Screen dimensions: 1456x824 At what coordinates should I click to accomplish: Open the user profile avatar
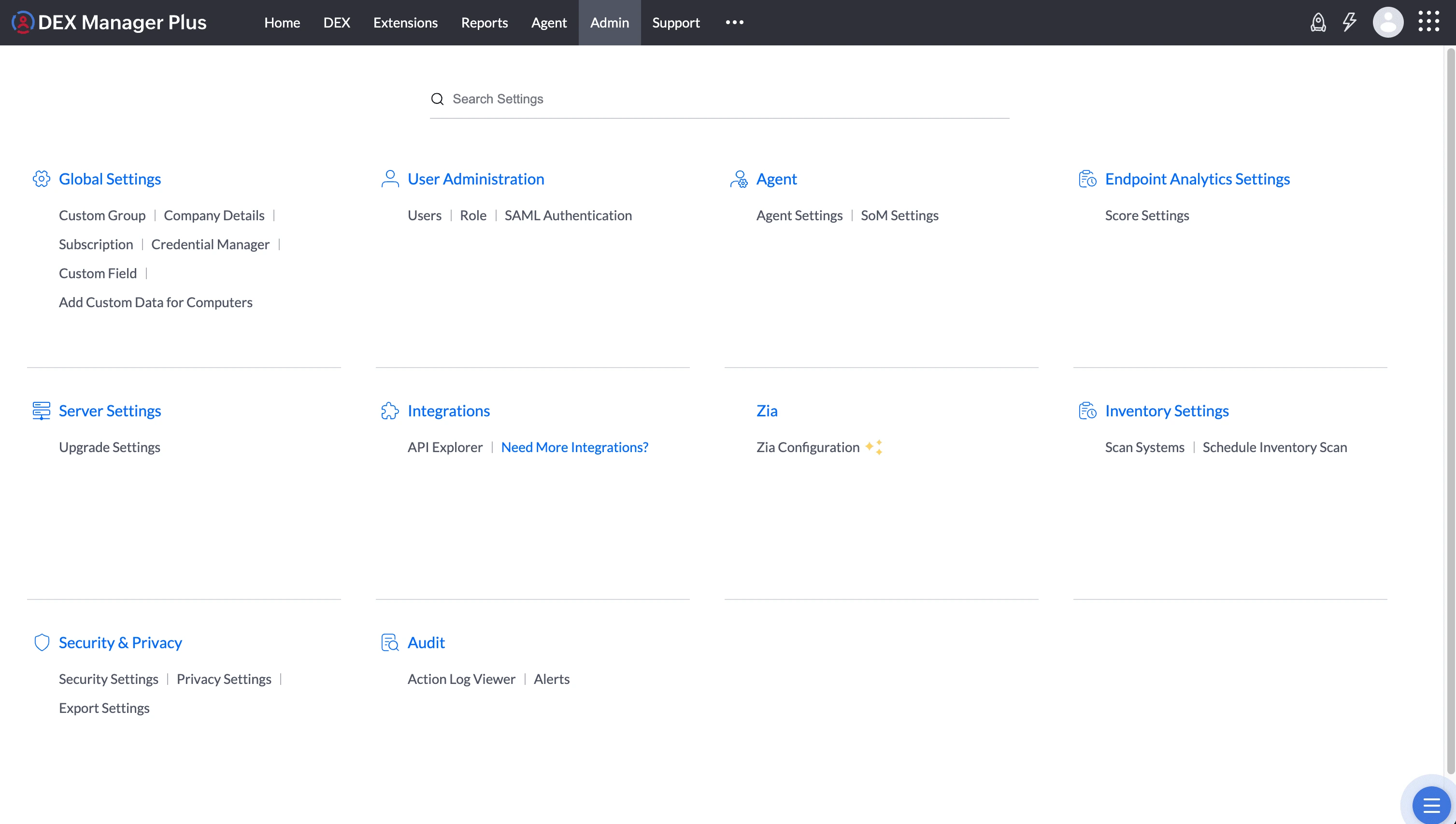[1388, 22]
